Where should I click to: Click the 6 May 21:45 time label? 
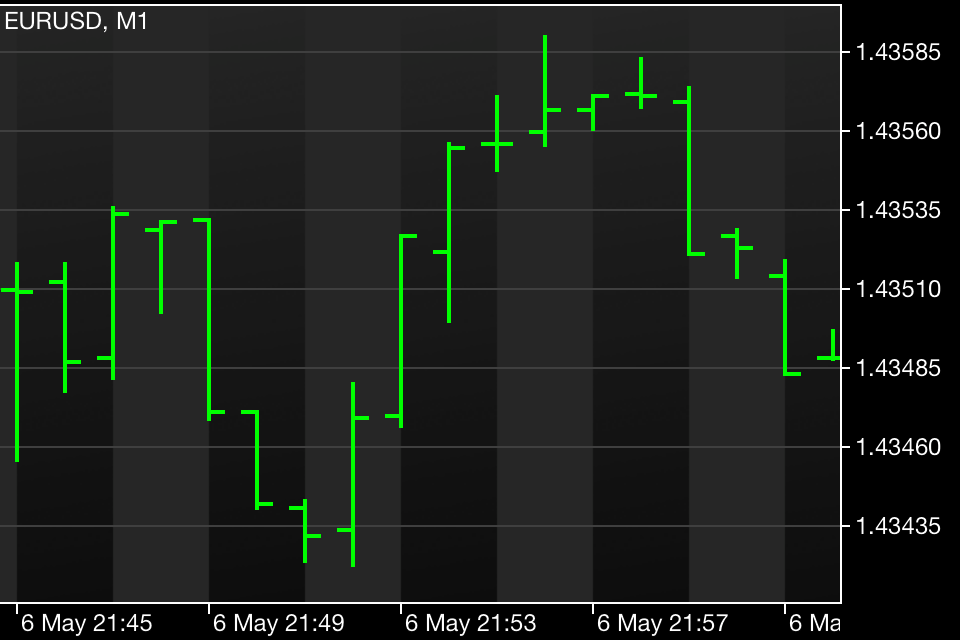tap(86, 623)
